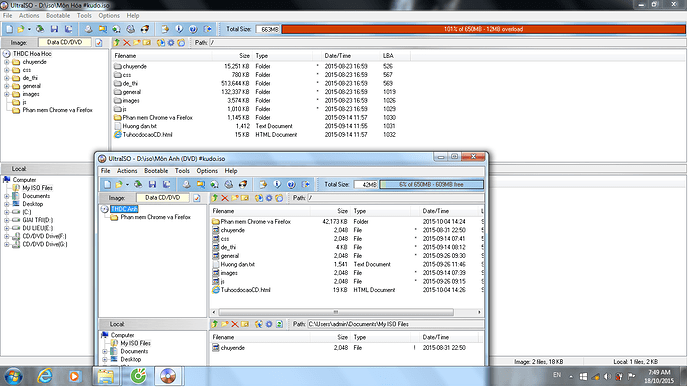Sort by Size column header in Môn Anh list
The width and height of the screenshot is (690, 387).
(330, 211)
